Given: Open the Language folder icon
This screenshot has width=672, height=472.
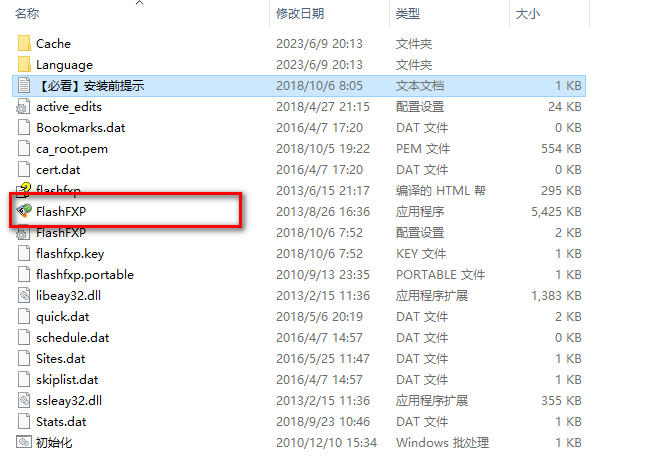Looking at the screenshot, I should (24, 64).
